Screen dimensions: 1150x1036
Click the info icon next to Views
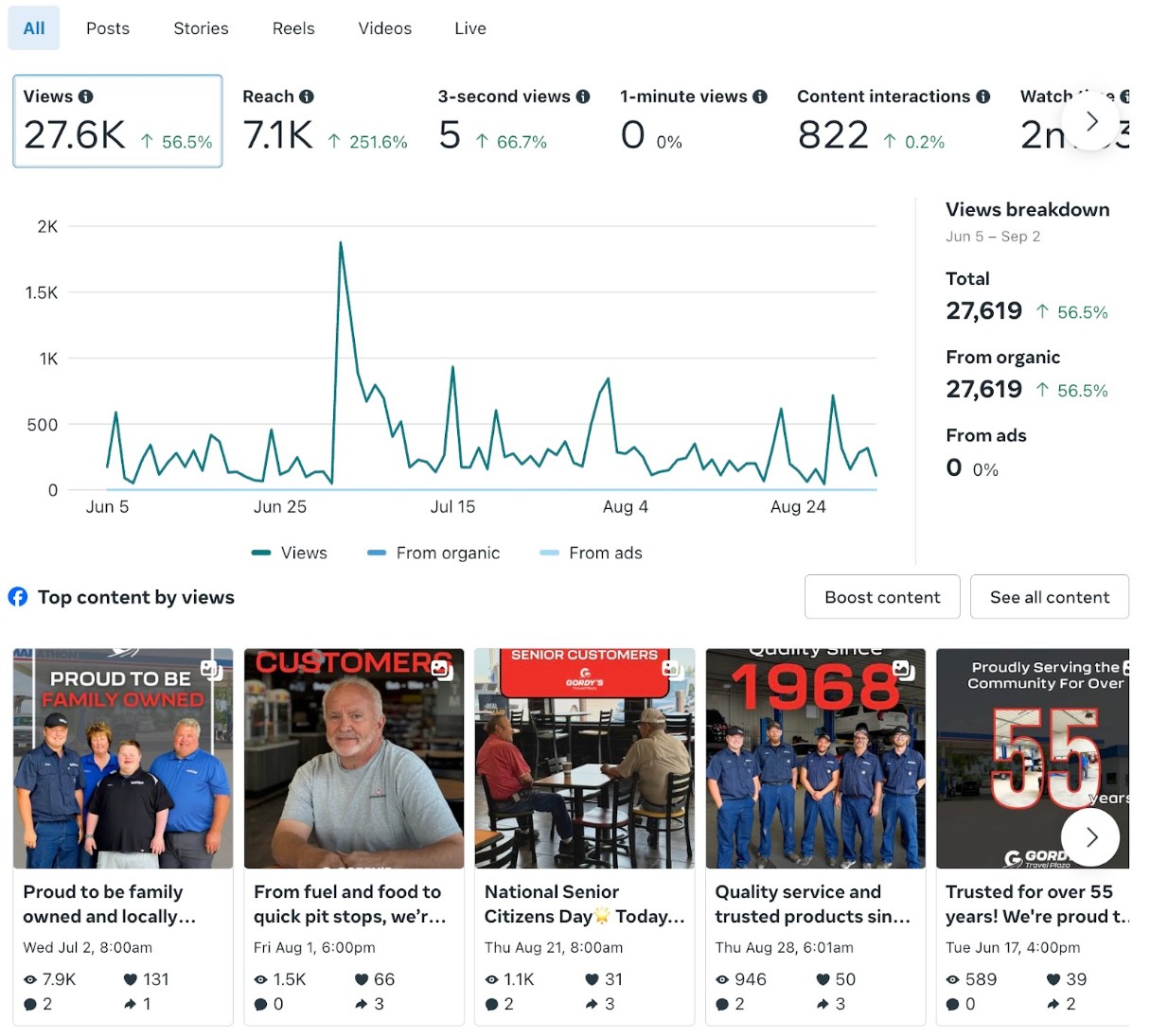pyautogui.click(x=85, y=97)
